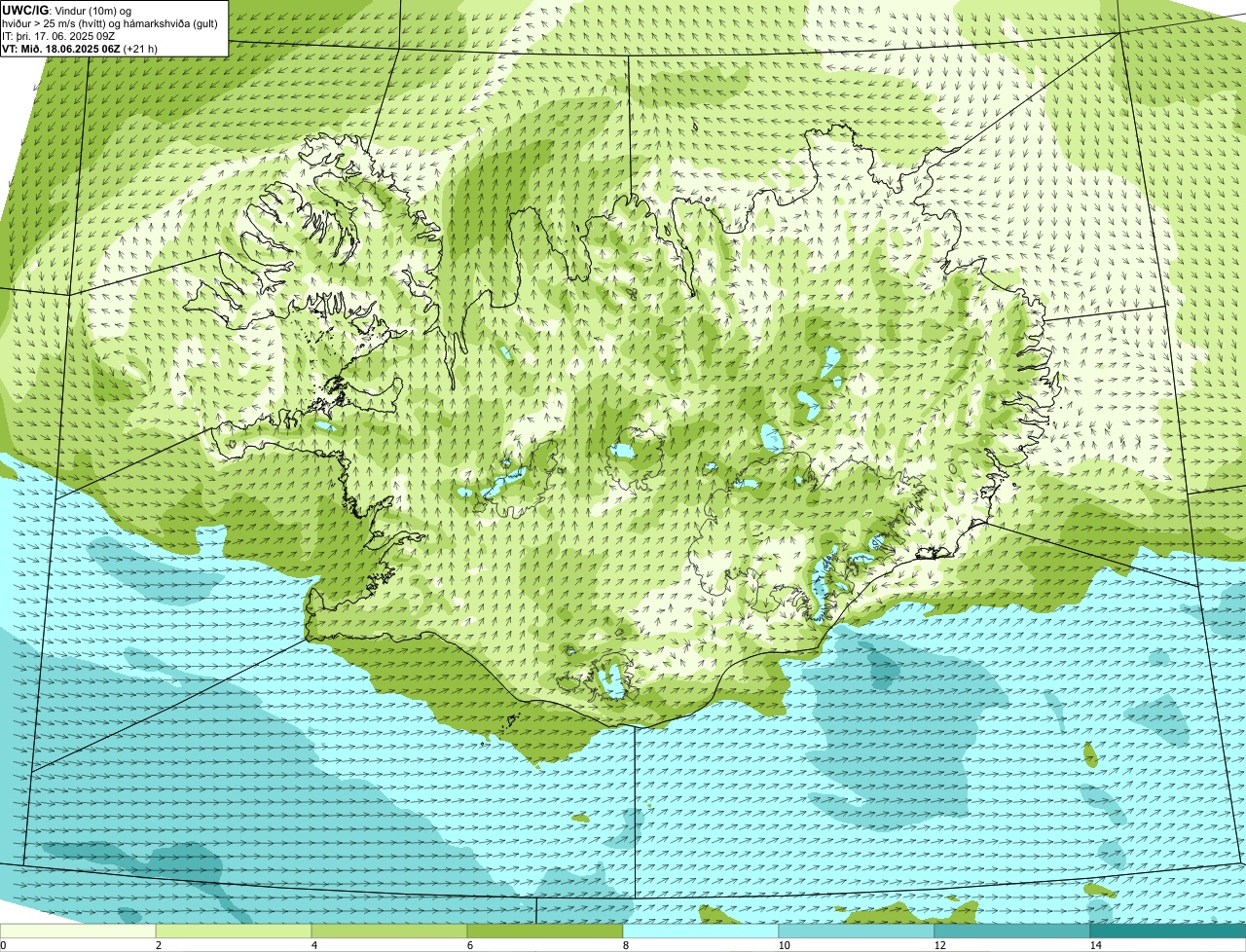
Task: Click the 12–14 m/s teal legend swatch
Action: pyautogui.click(x=1012, y=931)
